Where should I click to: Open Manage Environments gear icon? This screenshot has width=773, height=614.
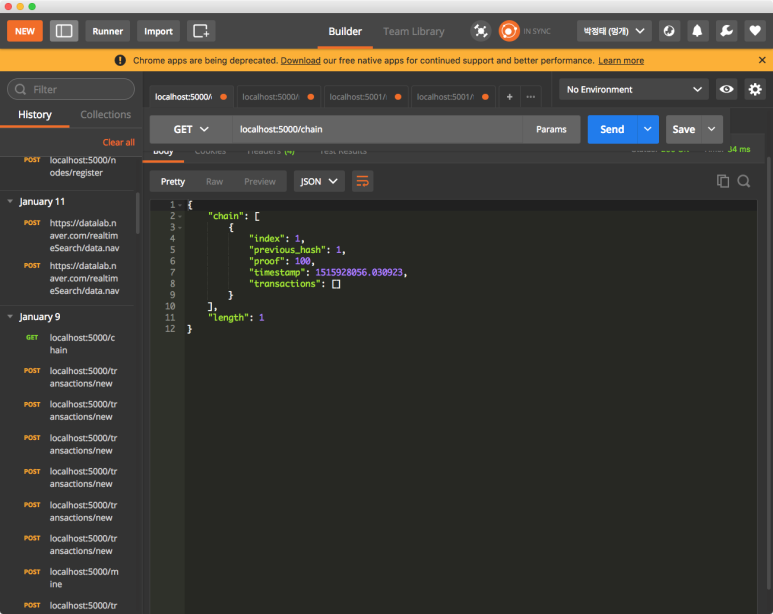coord(755,89)
